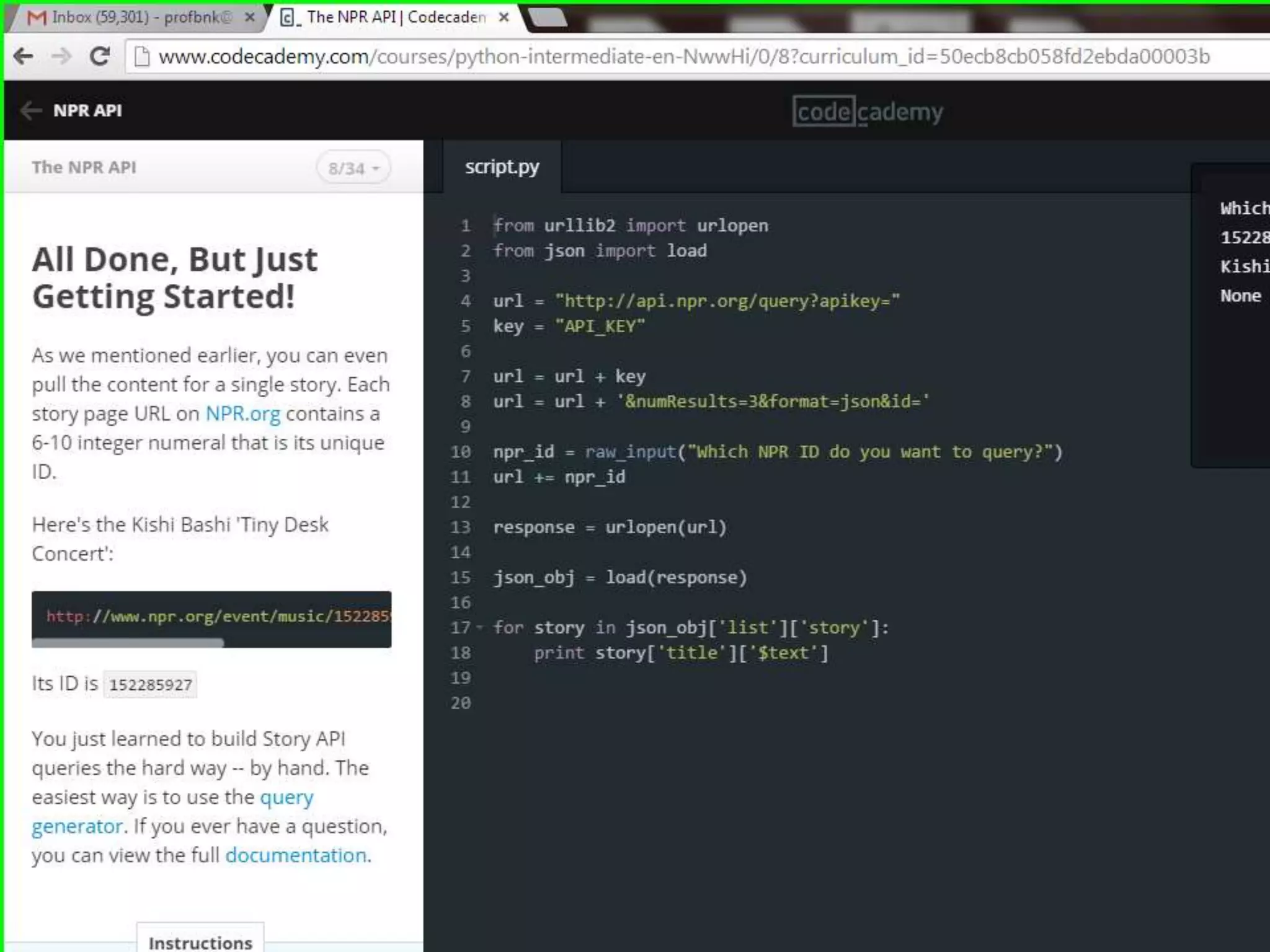The width and height of the screenshot is (1270, 952).
Task: Click the raw_input line 10 code
Action: click(778, 452)
